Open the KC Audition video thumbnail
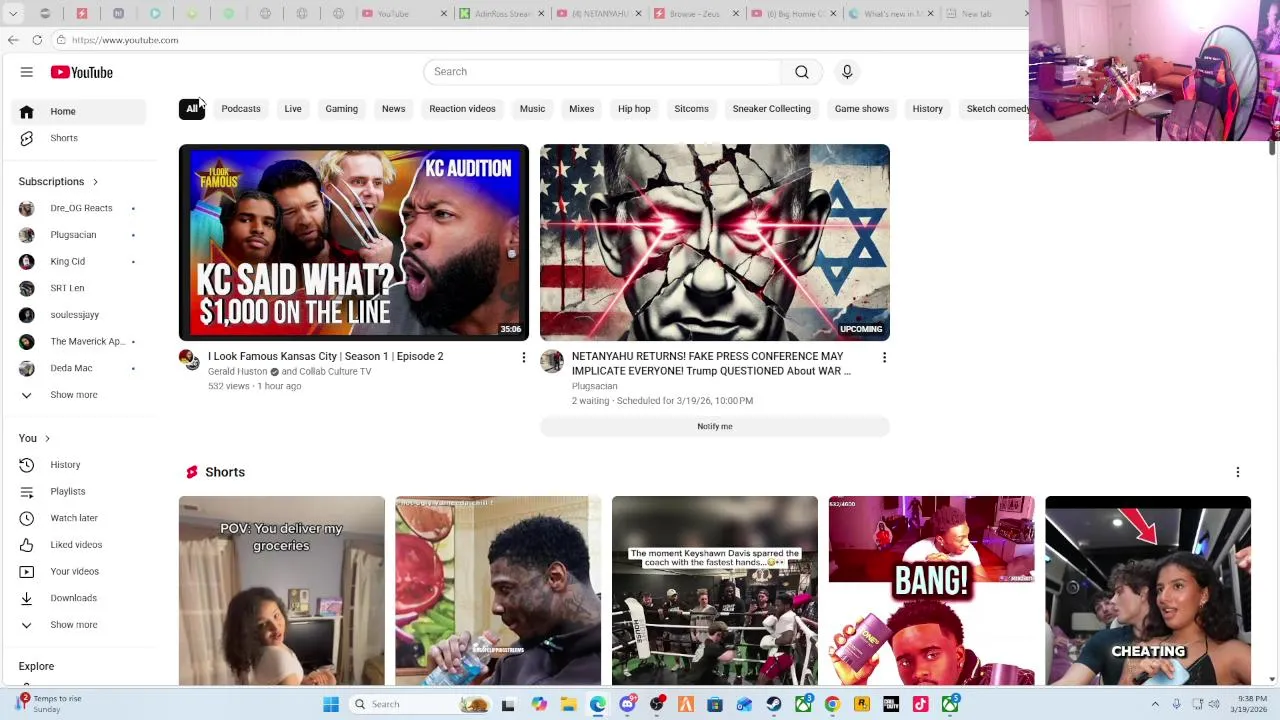This screenshot has height=720, width=1280. 354,243
